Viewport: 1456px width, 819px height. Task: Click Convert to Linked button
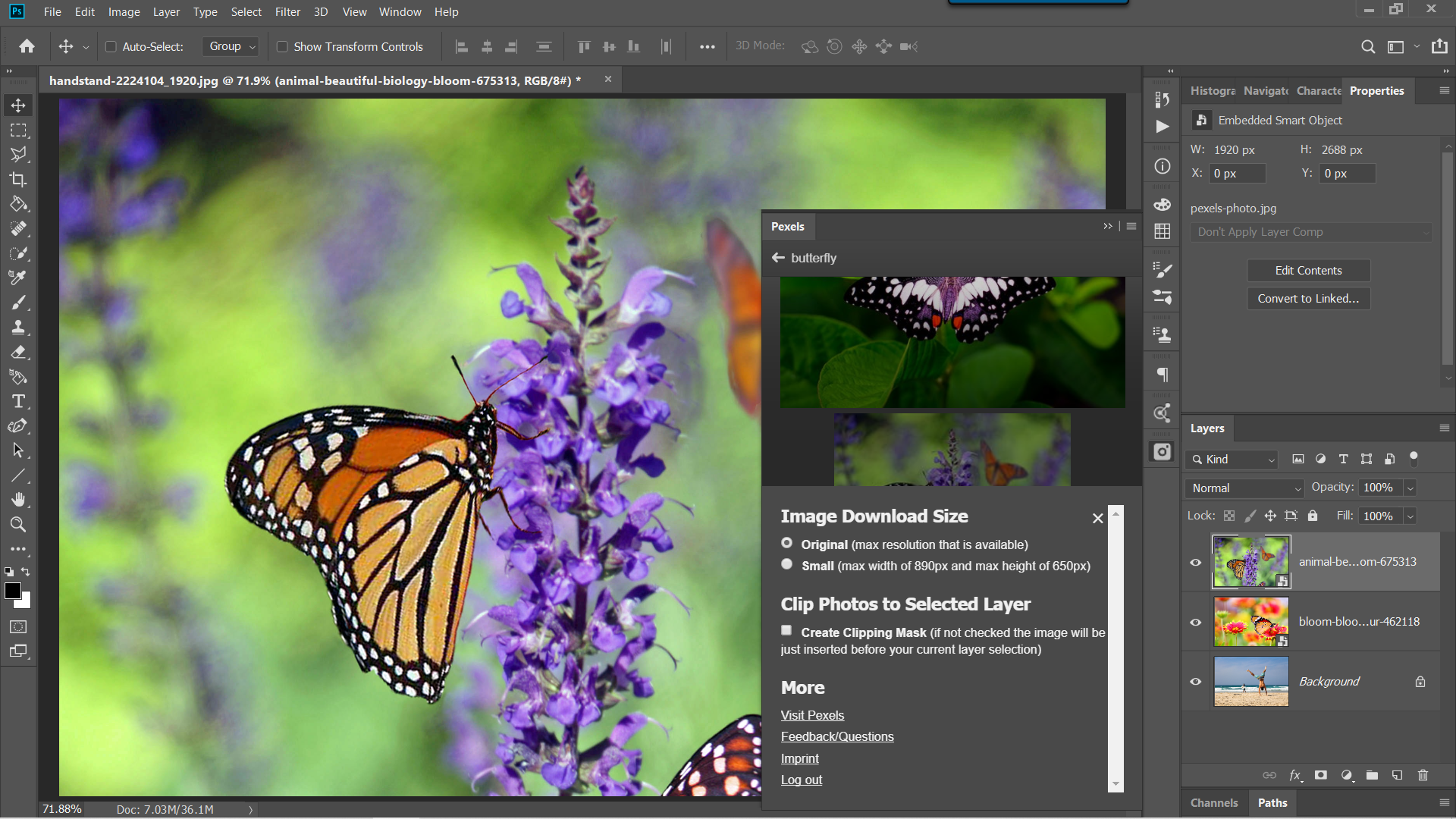[1308, 297]
